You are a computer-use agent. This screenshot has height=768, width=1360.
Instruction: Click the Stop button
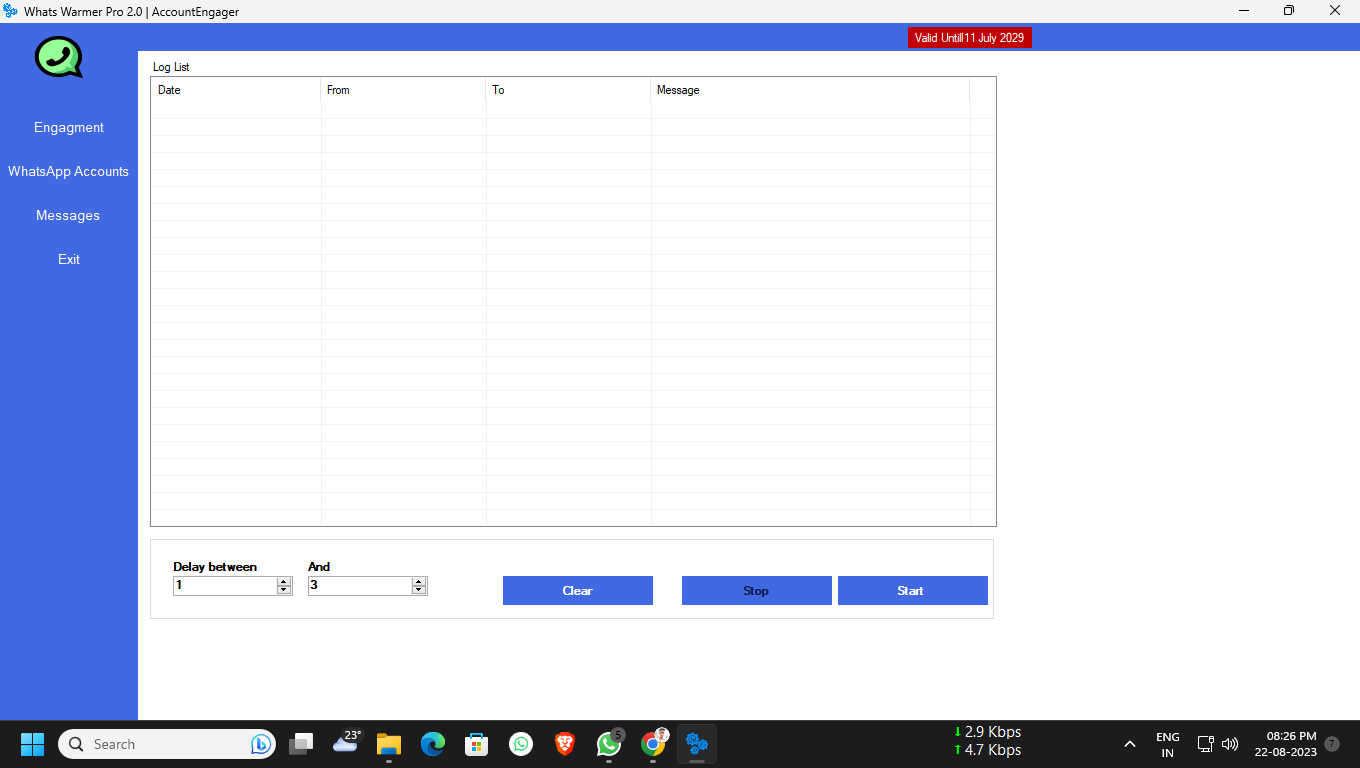click(757, 590)
